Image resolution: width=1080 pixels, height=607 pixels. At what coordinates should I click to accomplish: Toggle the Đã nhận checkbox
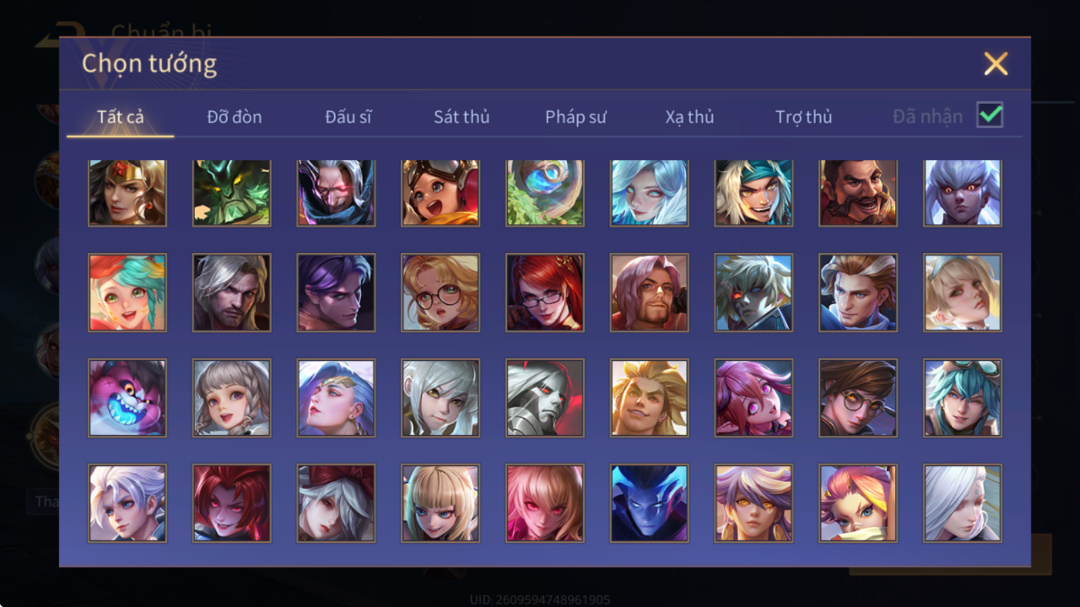[990, 115]
